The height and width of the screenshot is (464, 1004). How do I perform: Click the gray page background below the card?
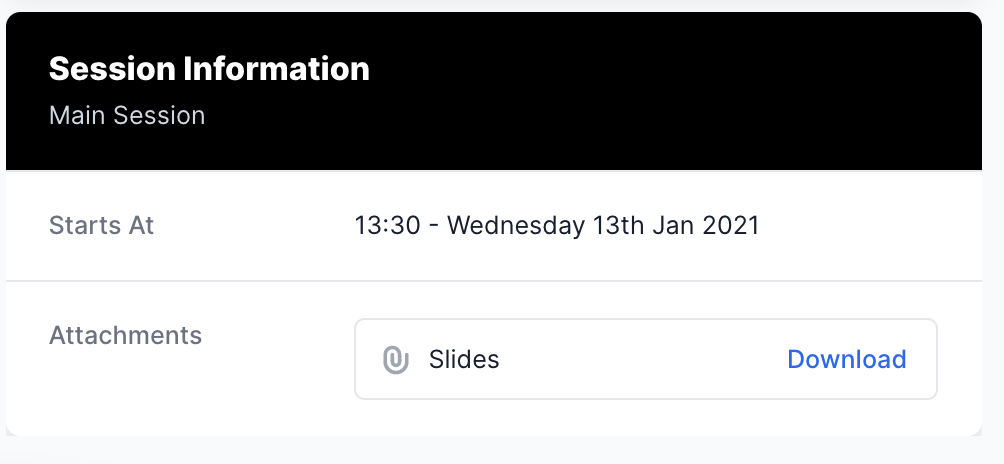(x=500, y=452)
